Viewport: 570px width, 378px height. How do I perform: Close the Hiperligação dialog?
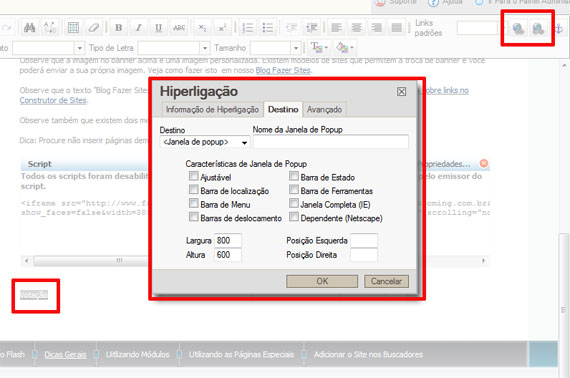click(401, 92)
